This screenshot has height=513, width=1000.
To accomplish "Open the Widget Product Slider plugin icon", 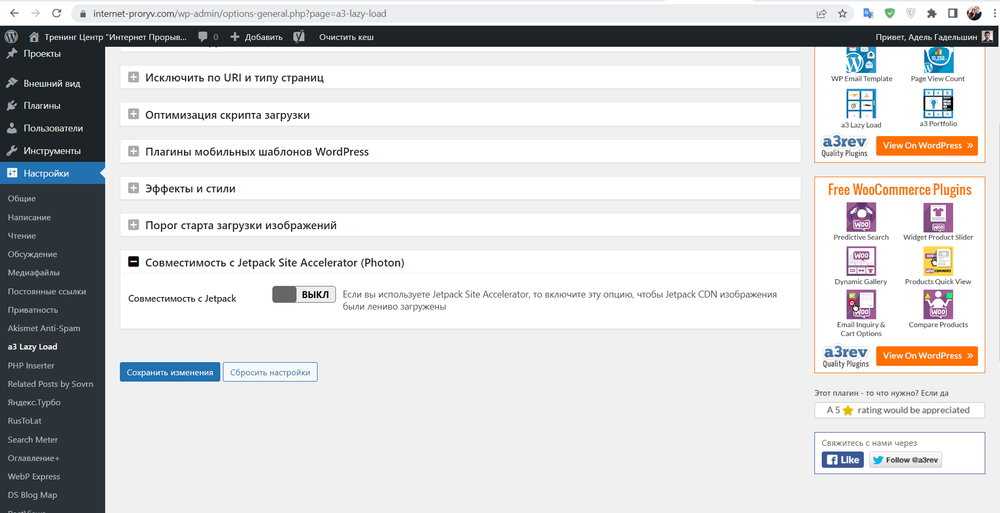I will point(937,217).
